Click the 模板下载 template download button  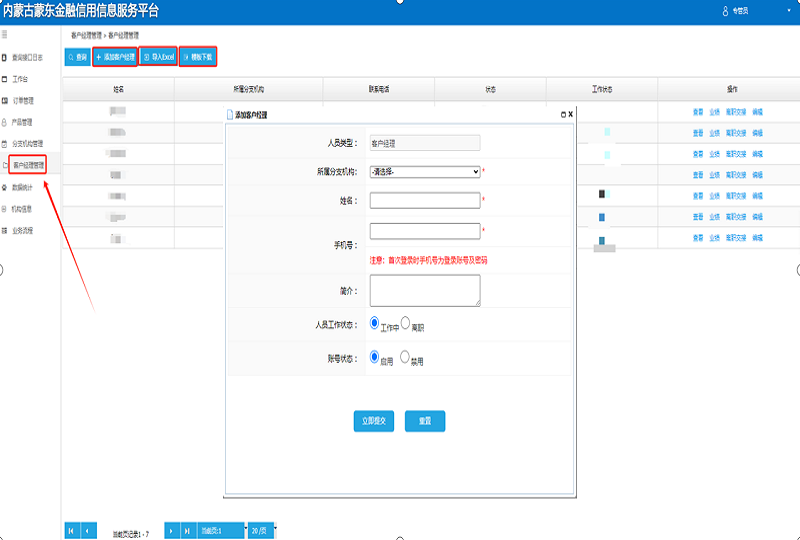[x=198, y=57]
